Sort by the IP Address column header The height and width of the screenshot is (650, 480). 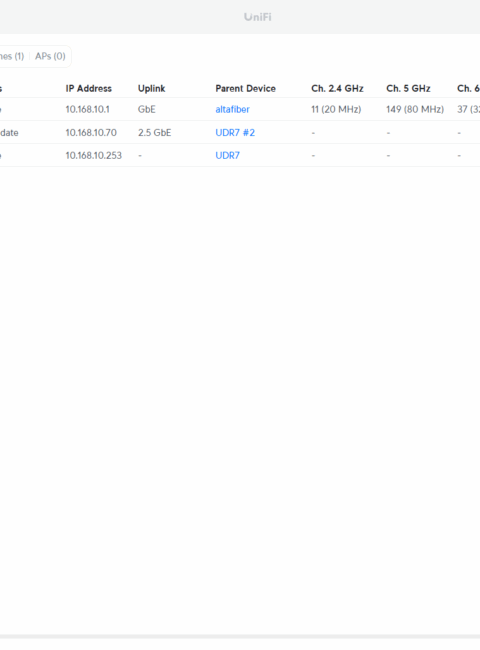pyautogui.click(x=89, y=88)
